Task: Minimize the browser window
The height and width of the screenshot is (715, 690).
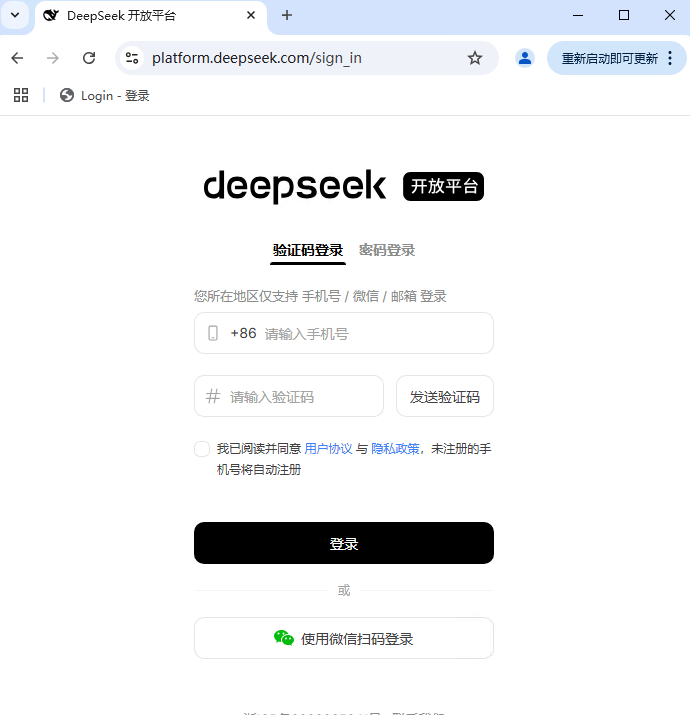Action: click(578, 15)
